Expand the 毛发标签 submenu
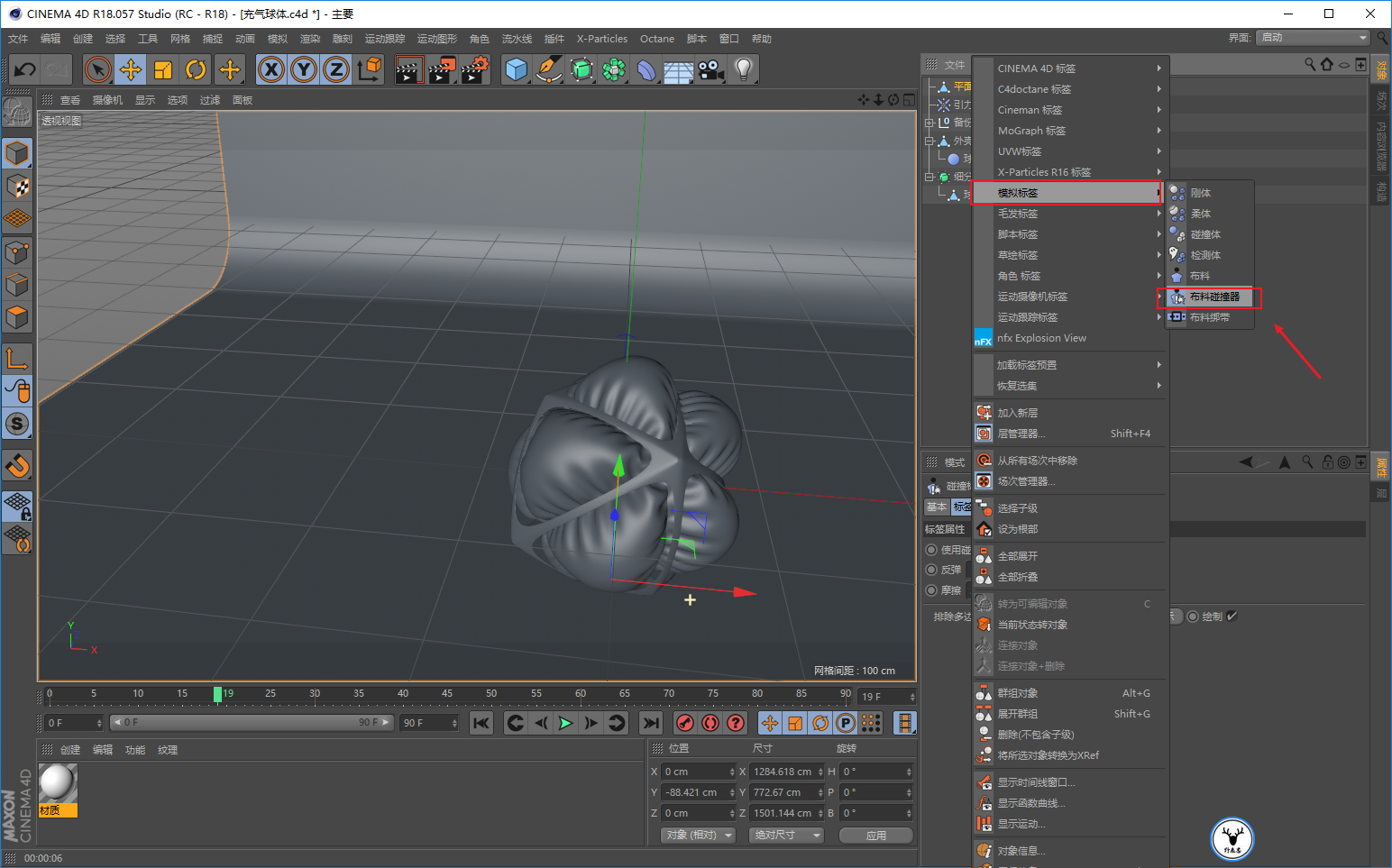 [x=1071, y=214]
